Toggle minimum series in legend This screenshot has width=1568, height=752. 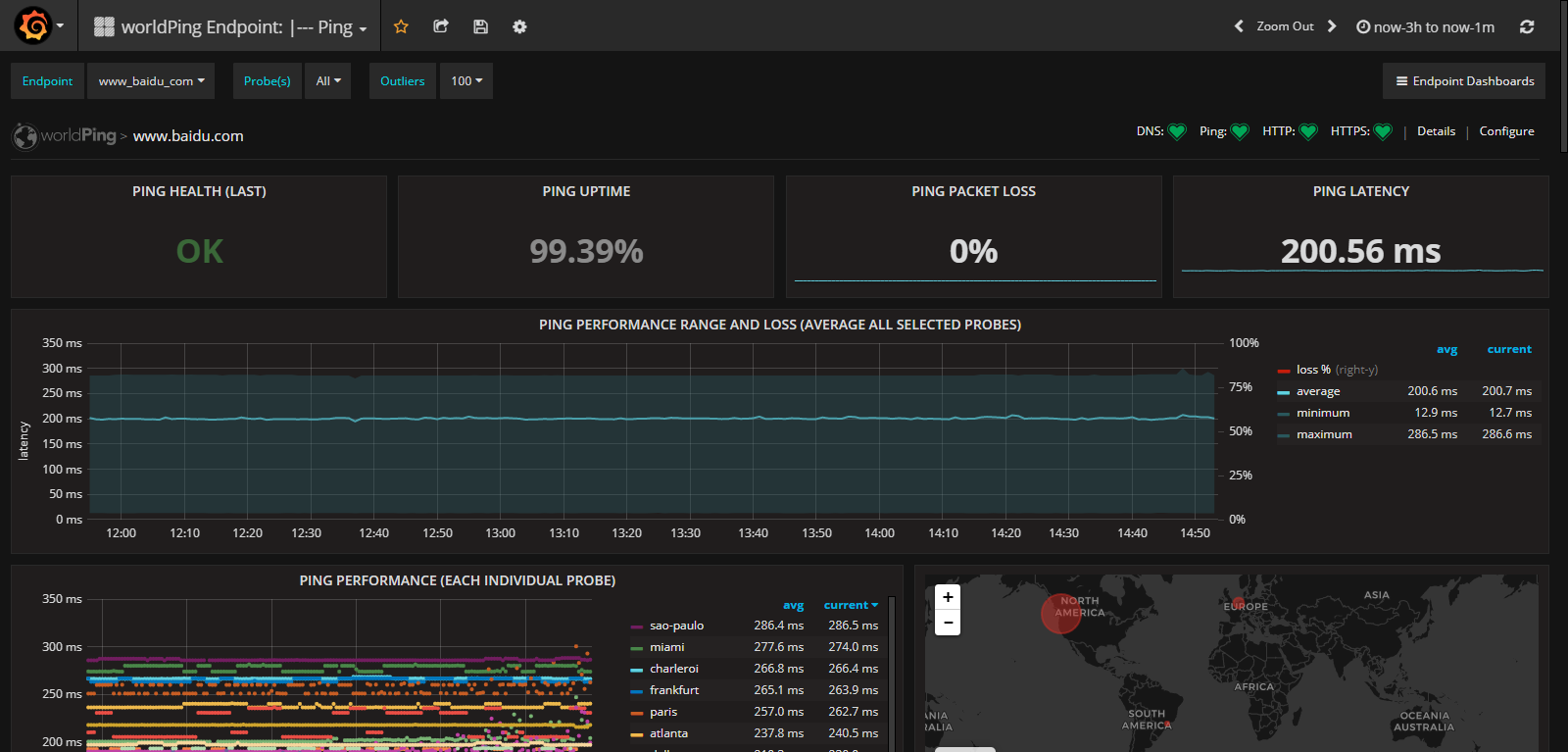(1323, 413)
